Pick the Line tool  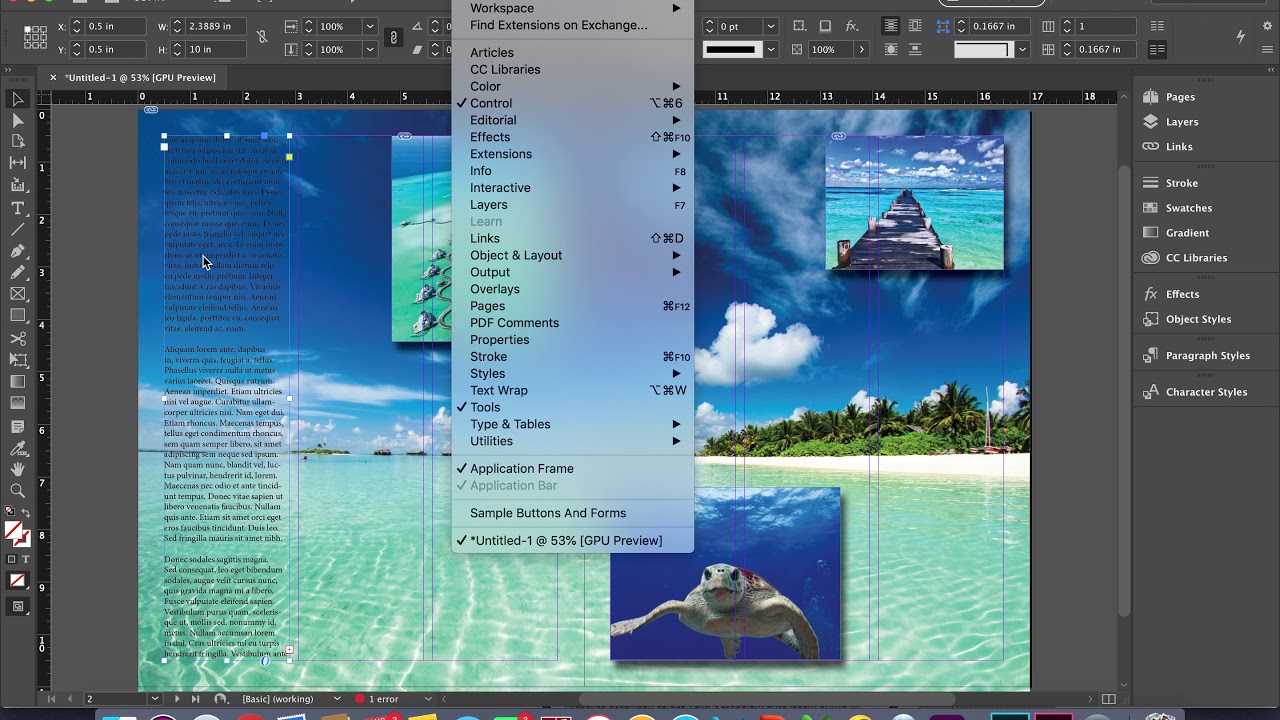17,229
